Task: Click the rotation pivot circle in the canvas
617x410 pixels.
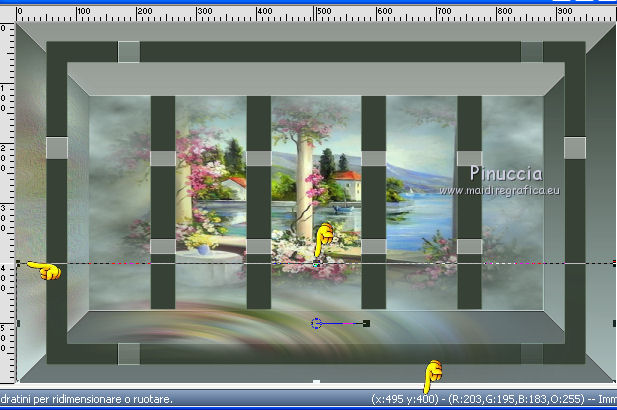Action: pos(316,323)
